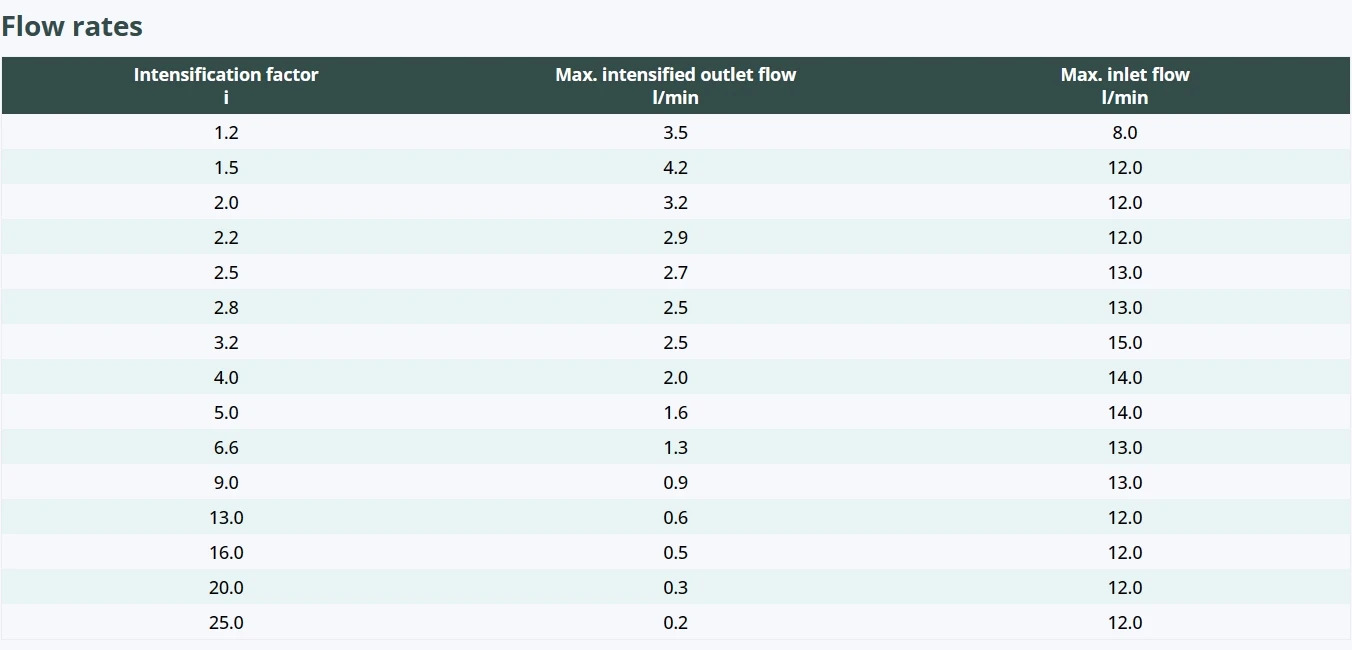Click the 0.6 outlet flow cell
1352x650 pixels.
[676, 518]
